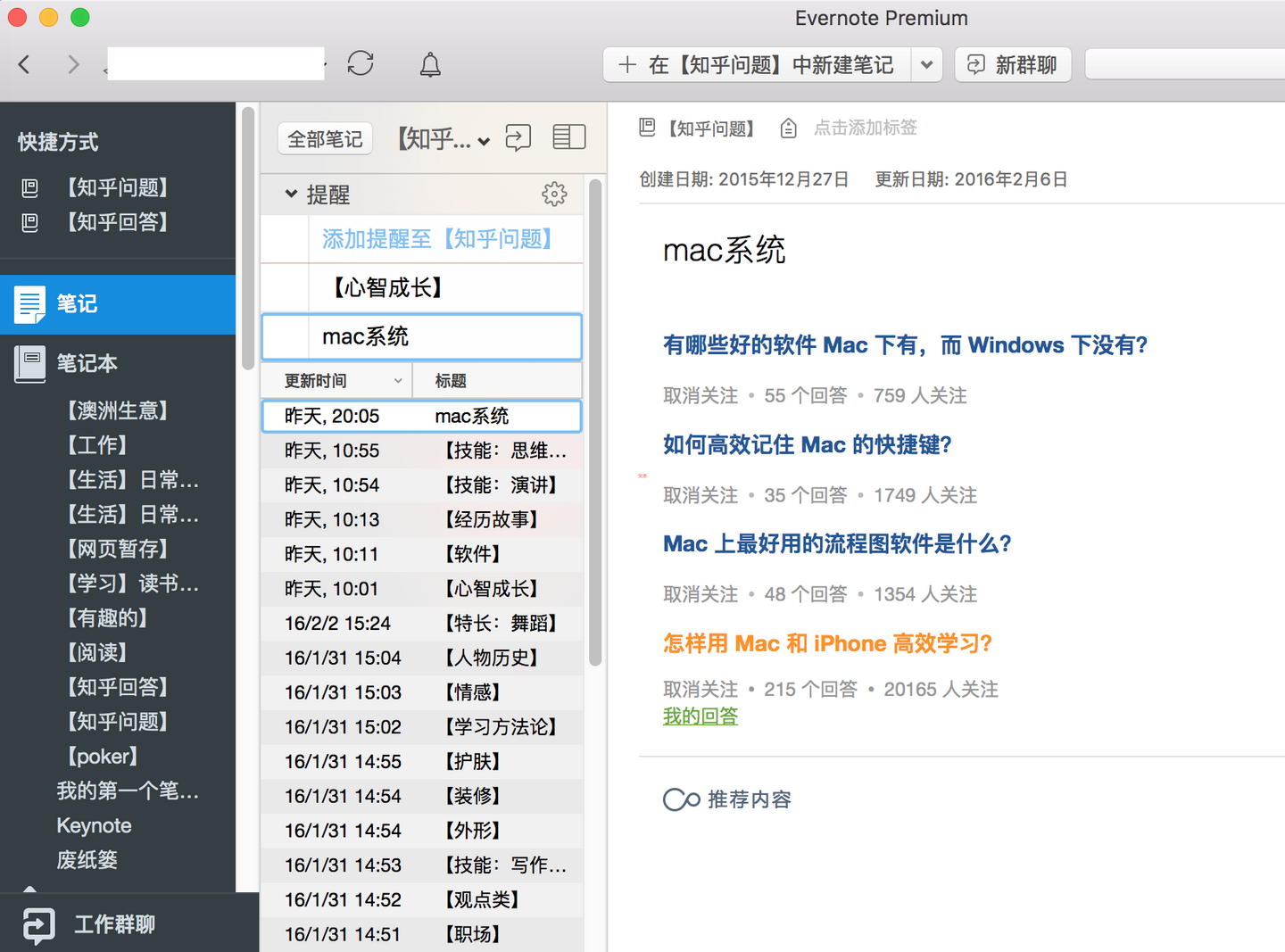Screen dimensions: 1285x952
Task: Go back with the left arrow
Action: pyautogui.click(x=24, y=64)
